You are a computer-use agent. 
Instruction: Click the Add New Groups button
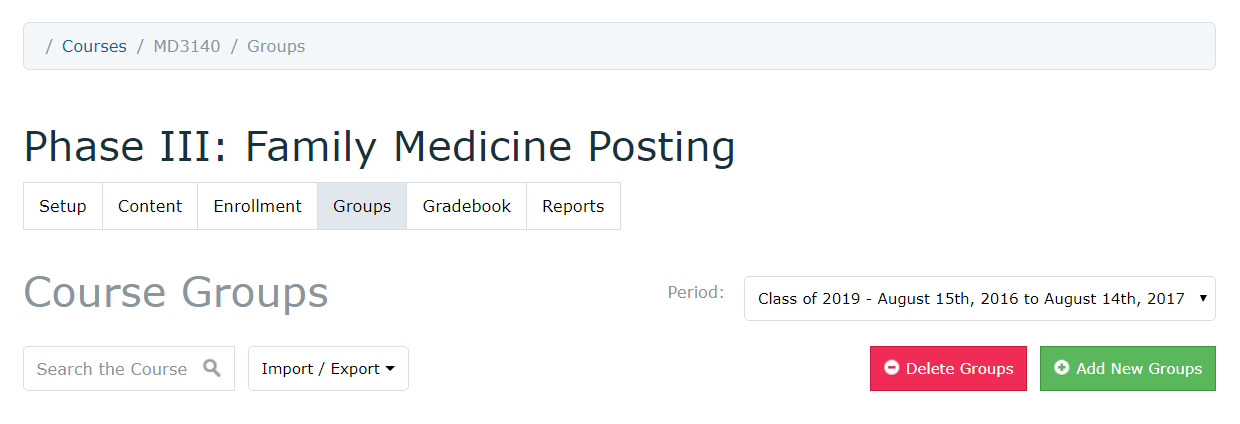1128,369
